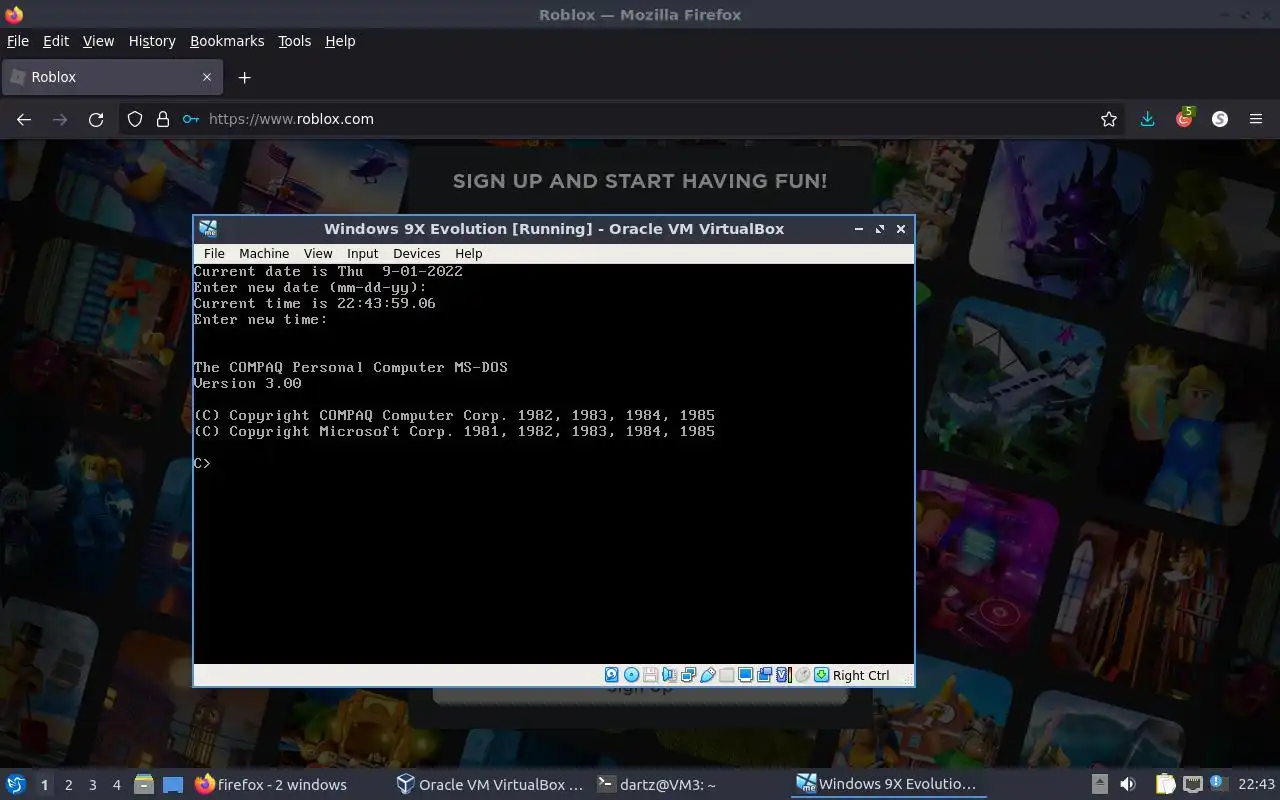Switch to workspace 2 in the pager
Screen dimensions: 1280x800
point(68,785)
